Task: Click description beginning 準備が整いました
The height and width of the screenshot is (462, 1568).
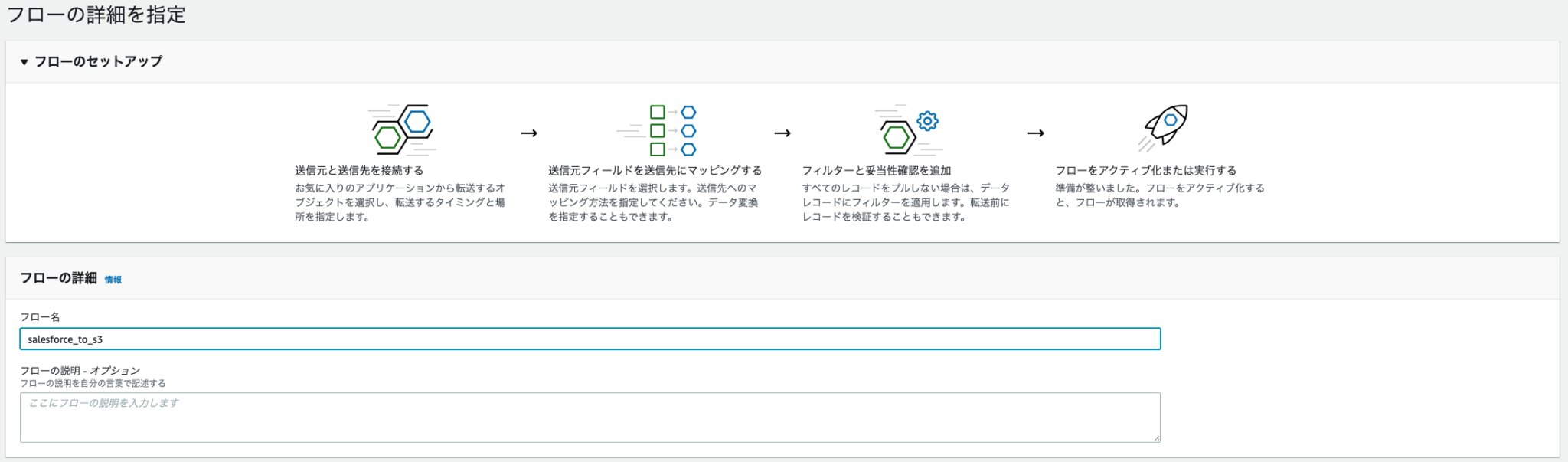Action: coord(1160,195)
